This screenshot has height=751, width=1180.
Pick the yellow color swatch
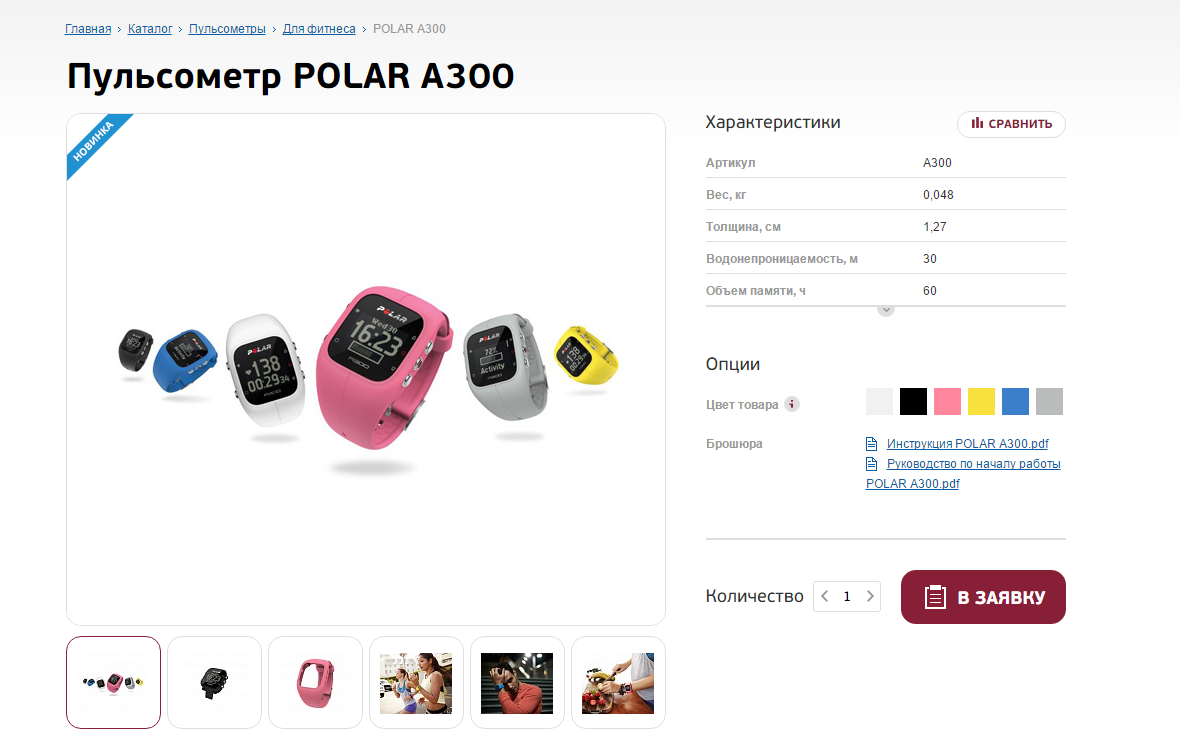coord(981,402)
